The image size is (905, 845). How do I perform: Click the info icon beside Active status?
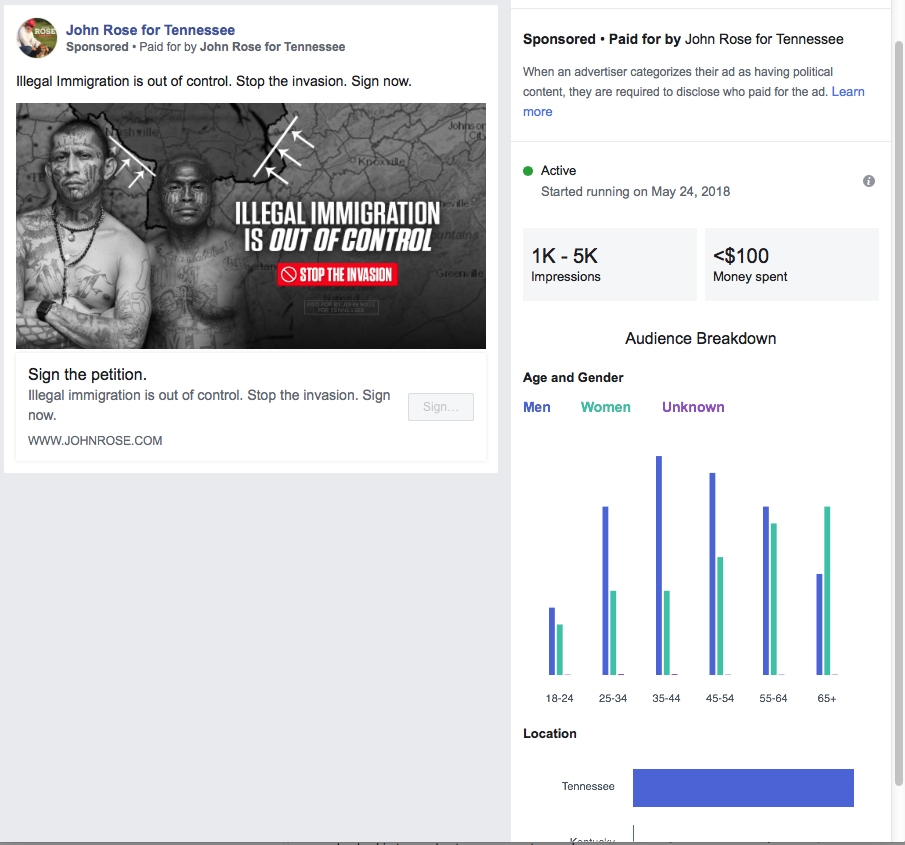pos(869,181)
